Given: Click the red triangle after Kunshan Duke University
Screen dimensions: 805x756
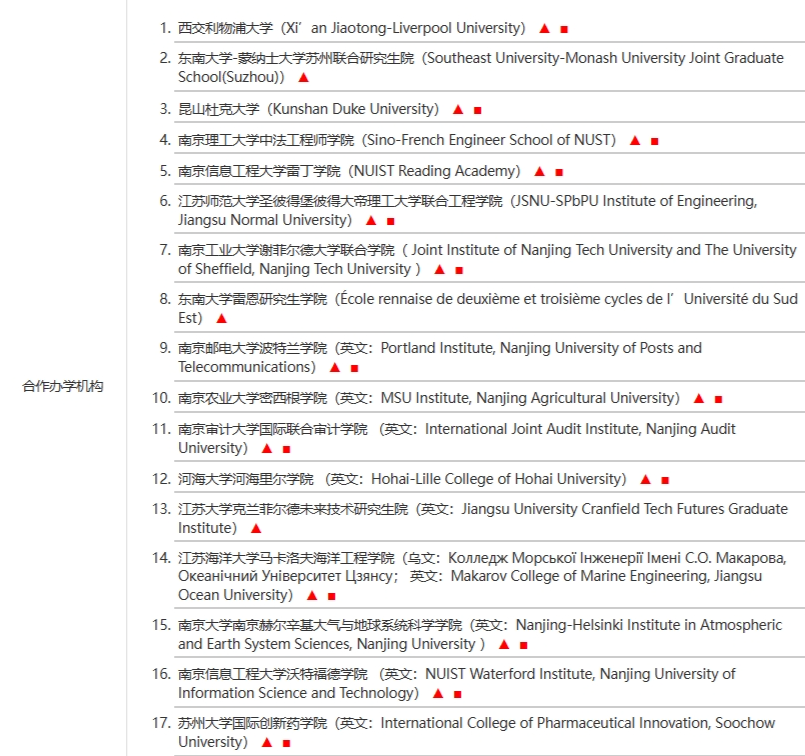Looking at the screenshot, I should pyautogui.click(x=458, y=109).
